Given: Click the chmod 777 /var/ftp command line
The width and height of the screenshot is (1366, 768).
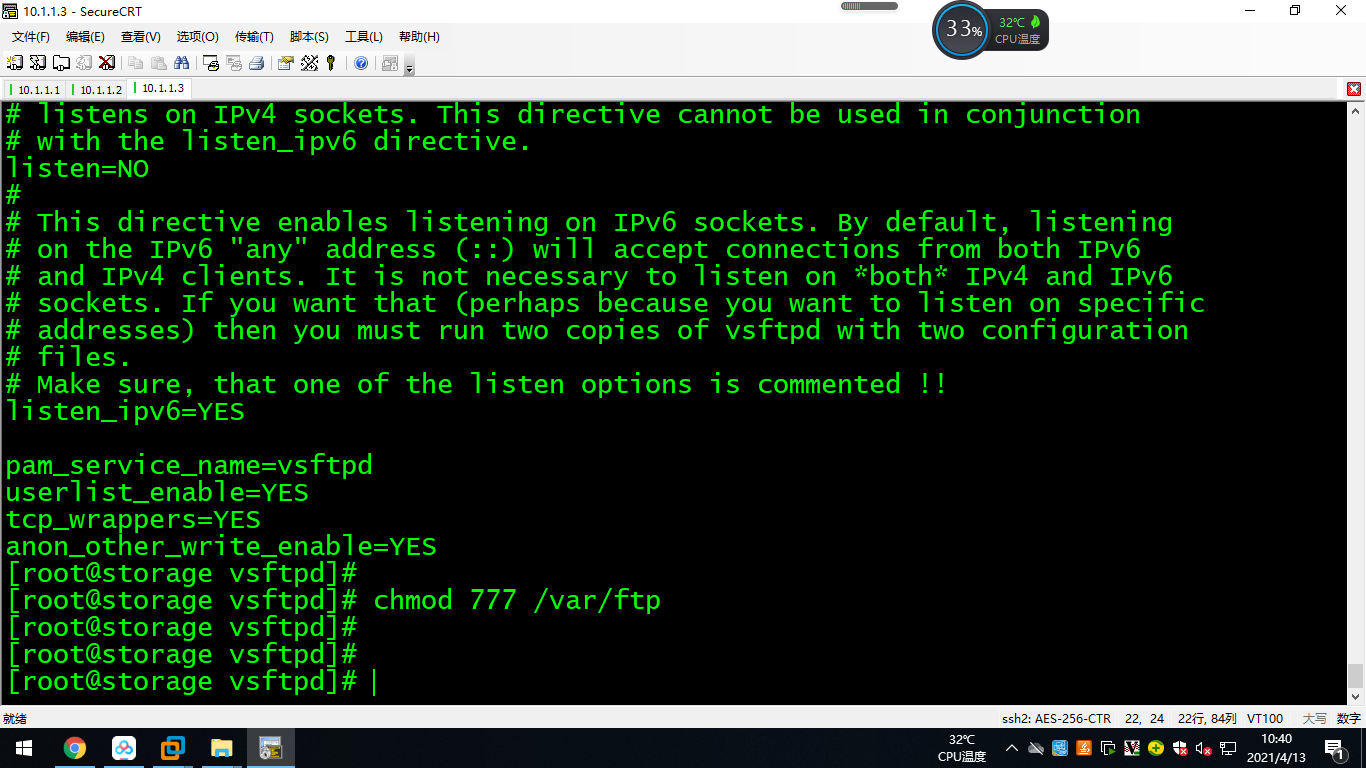Looking at the screenshot, I should tap(333, 600).
